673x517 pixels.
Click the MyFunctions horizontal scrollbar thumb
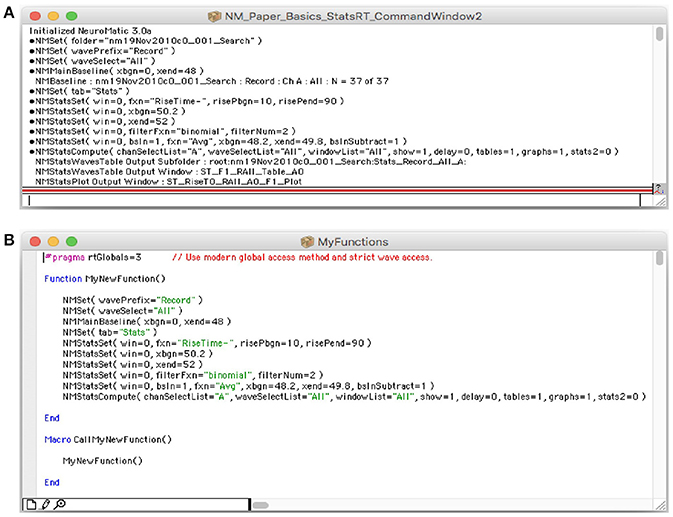pos(260,505)
